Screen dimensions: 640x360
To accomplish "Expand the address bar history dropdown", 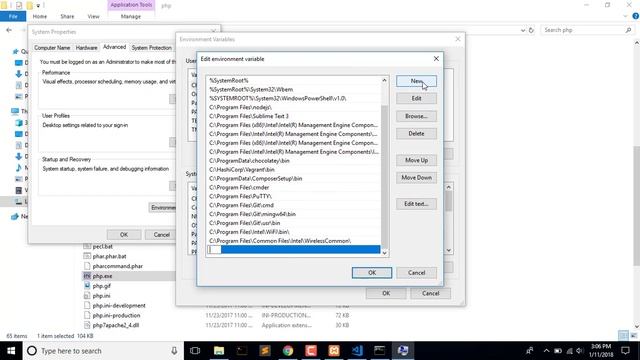I will pos(523,30).
